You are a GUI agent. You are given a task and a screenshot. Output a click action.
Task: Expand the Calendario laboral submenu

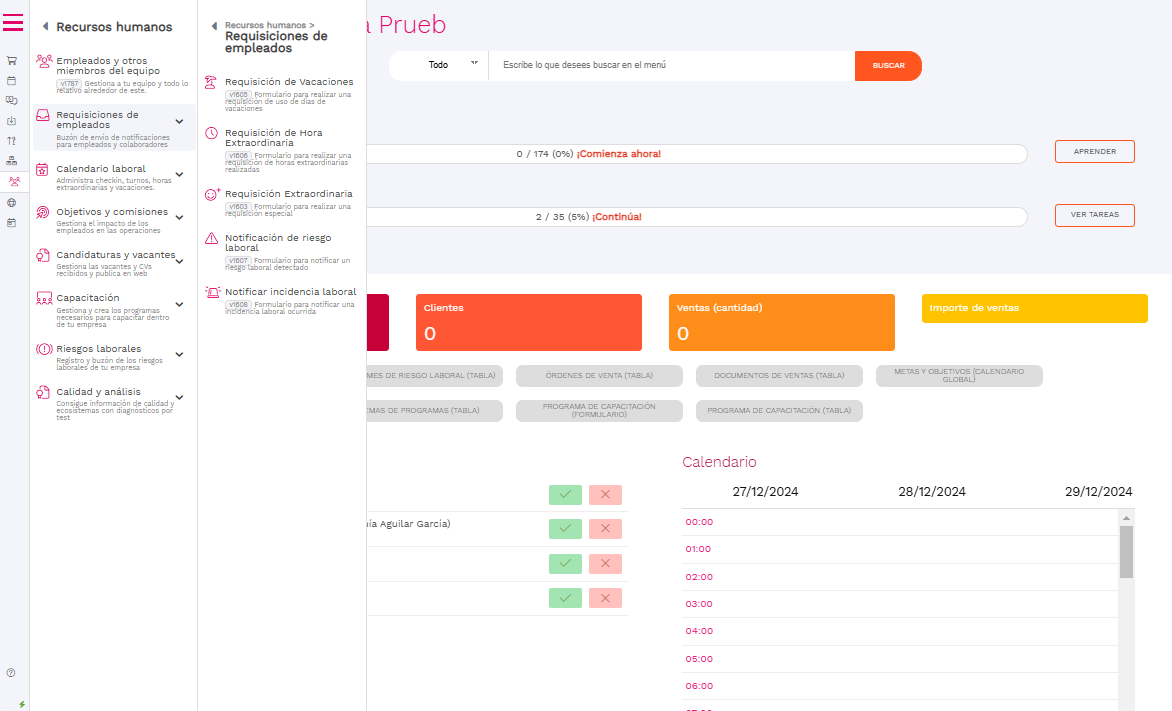tap(179, 175)
